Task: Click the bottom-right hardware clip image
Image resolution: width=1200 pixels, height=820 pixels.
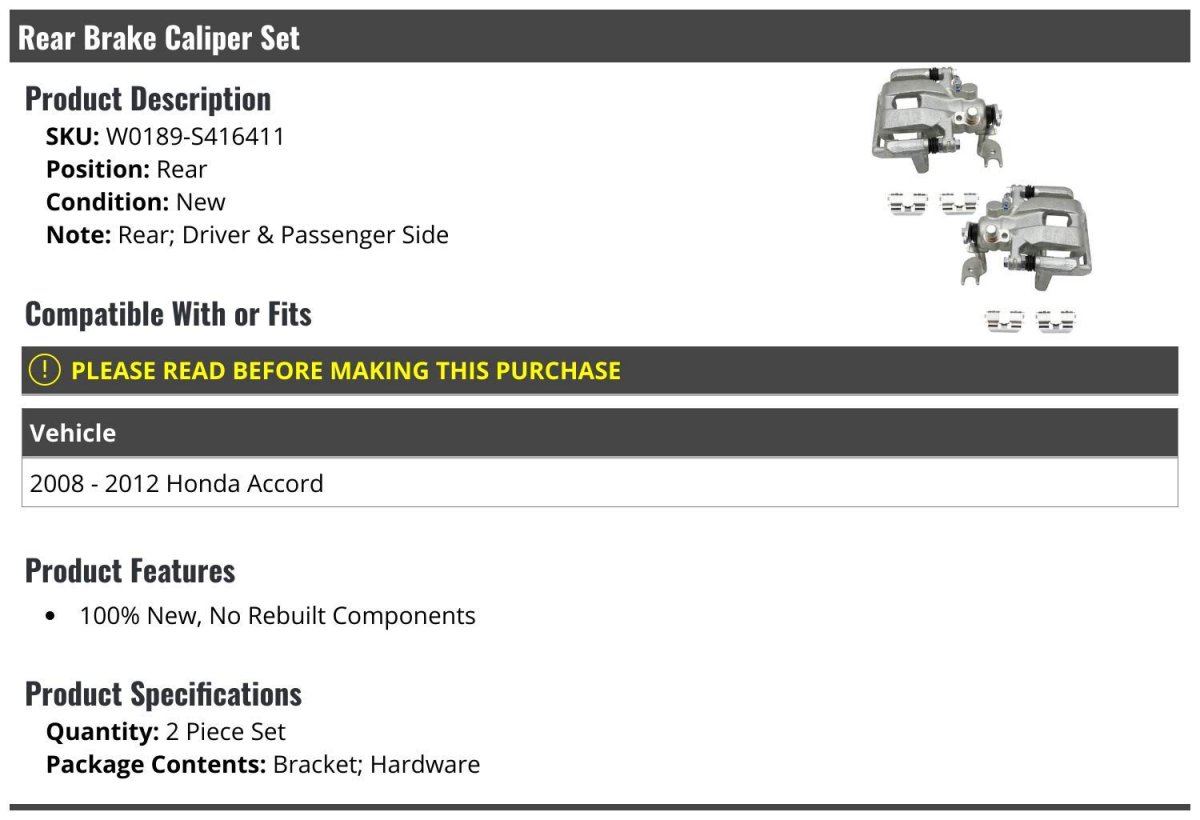Action: [x=1055, y=321]
